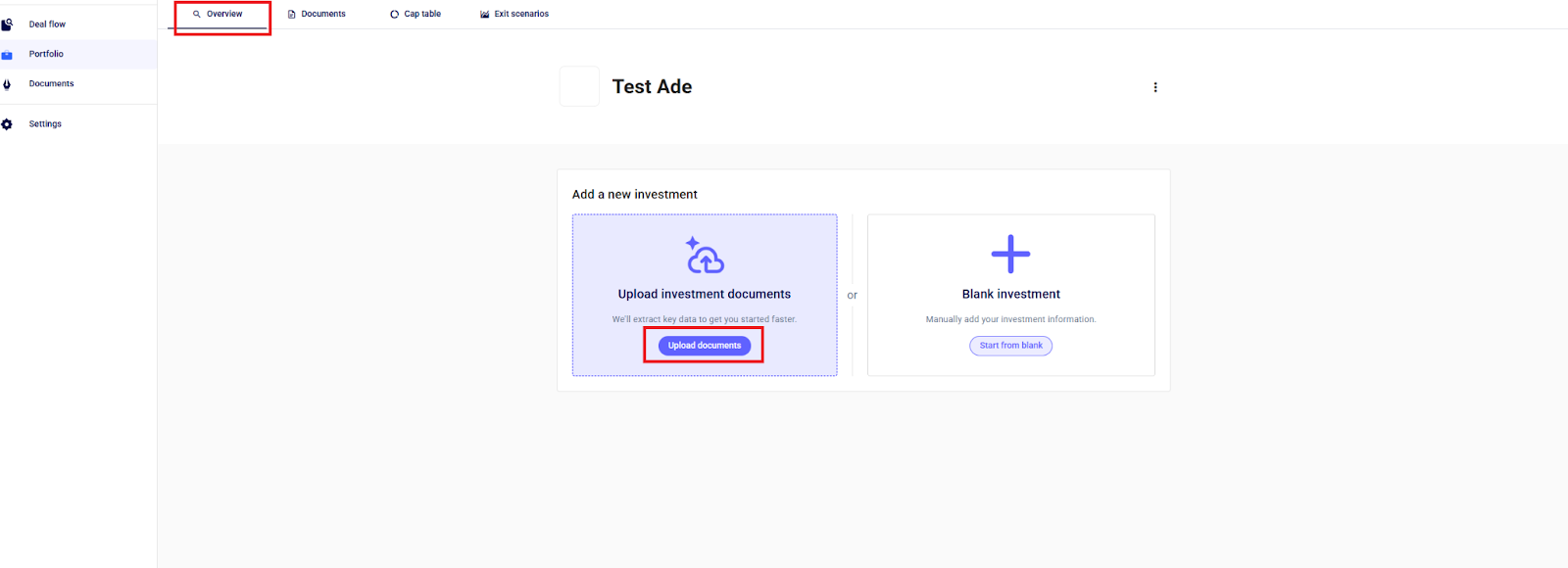
Task: Click the Upload investment documents heading
Action: click(704, 294)
